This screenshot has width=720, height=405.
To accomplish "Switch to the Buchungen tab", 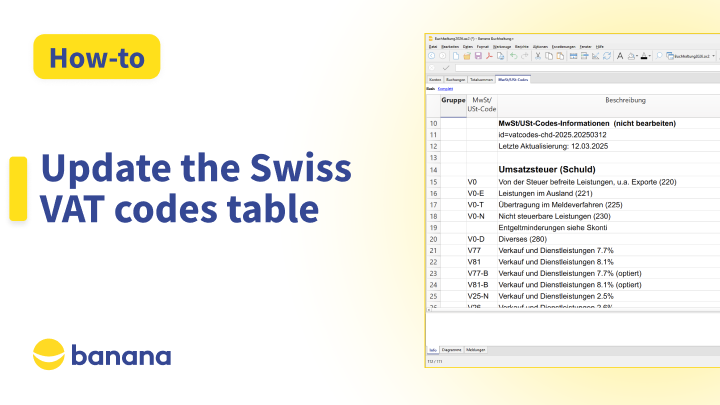I will 456,79.
